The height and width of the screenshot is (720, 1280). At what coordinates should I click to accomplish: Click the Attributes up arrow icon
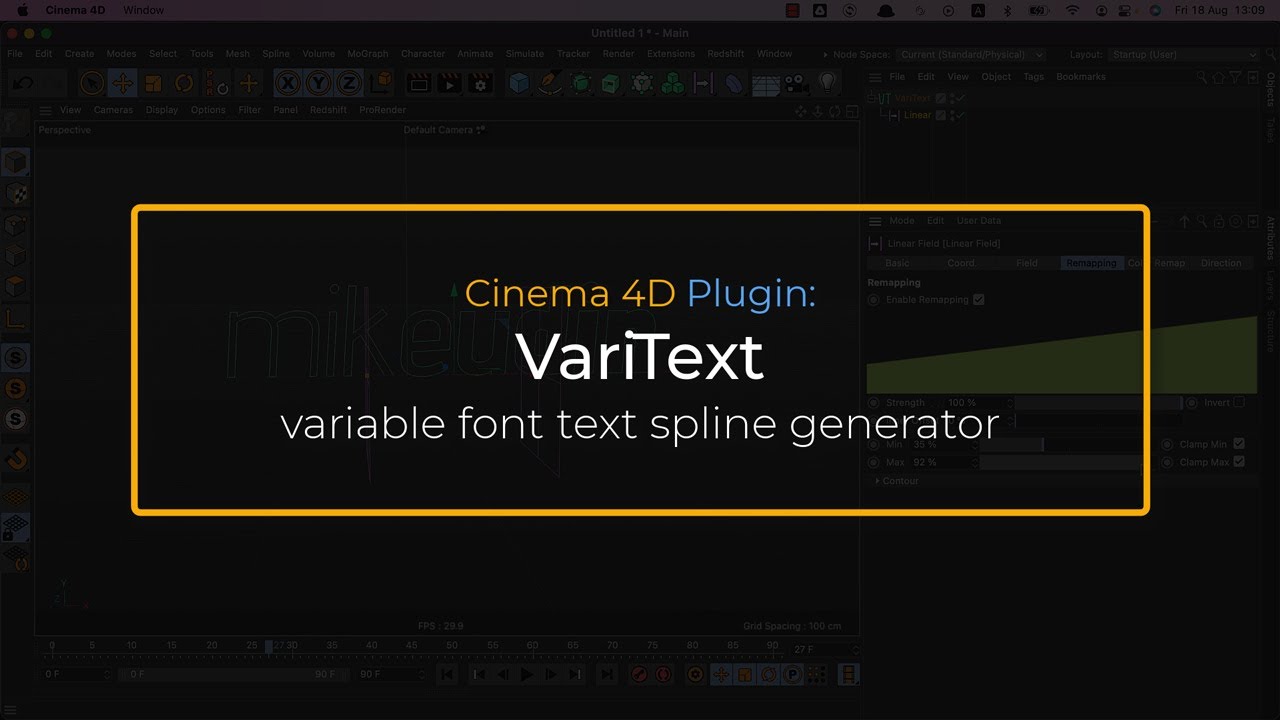coord(1186,222)
